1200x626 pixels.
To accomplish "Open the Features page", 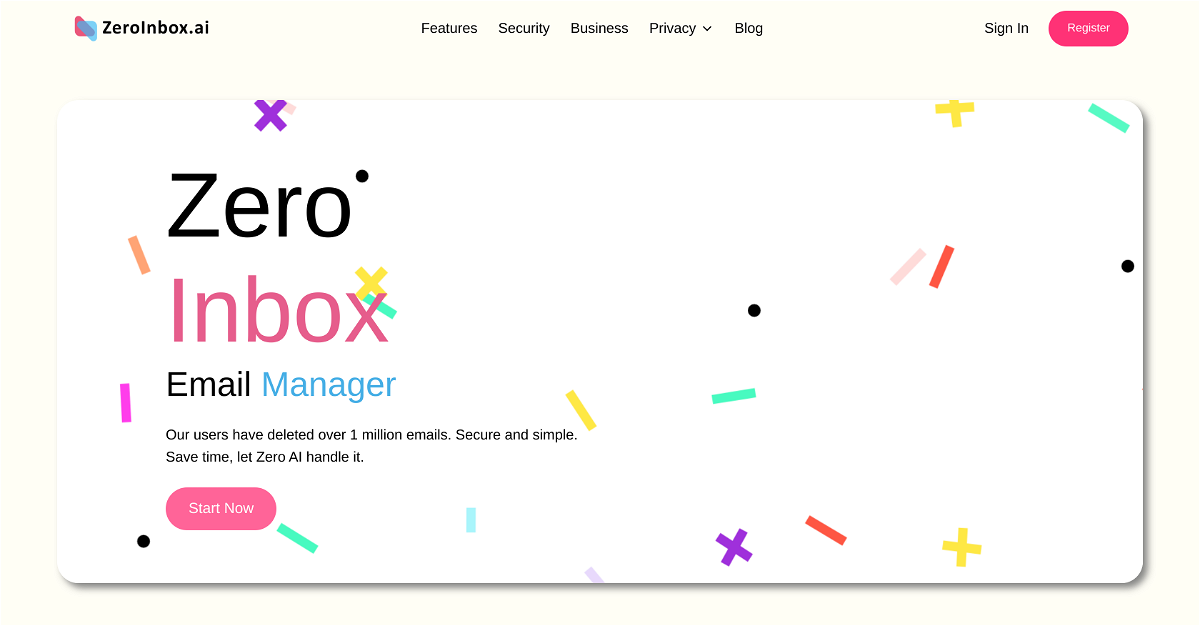I will click(449, 28).
